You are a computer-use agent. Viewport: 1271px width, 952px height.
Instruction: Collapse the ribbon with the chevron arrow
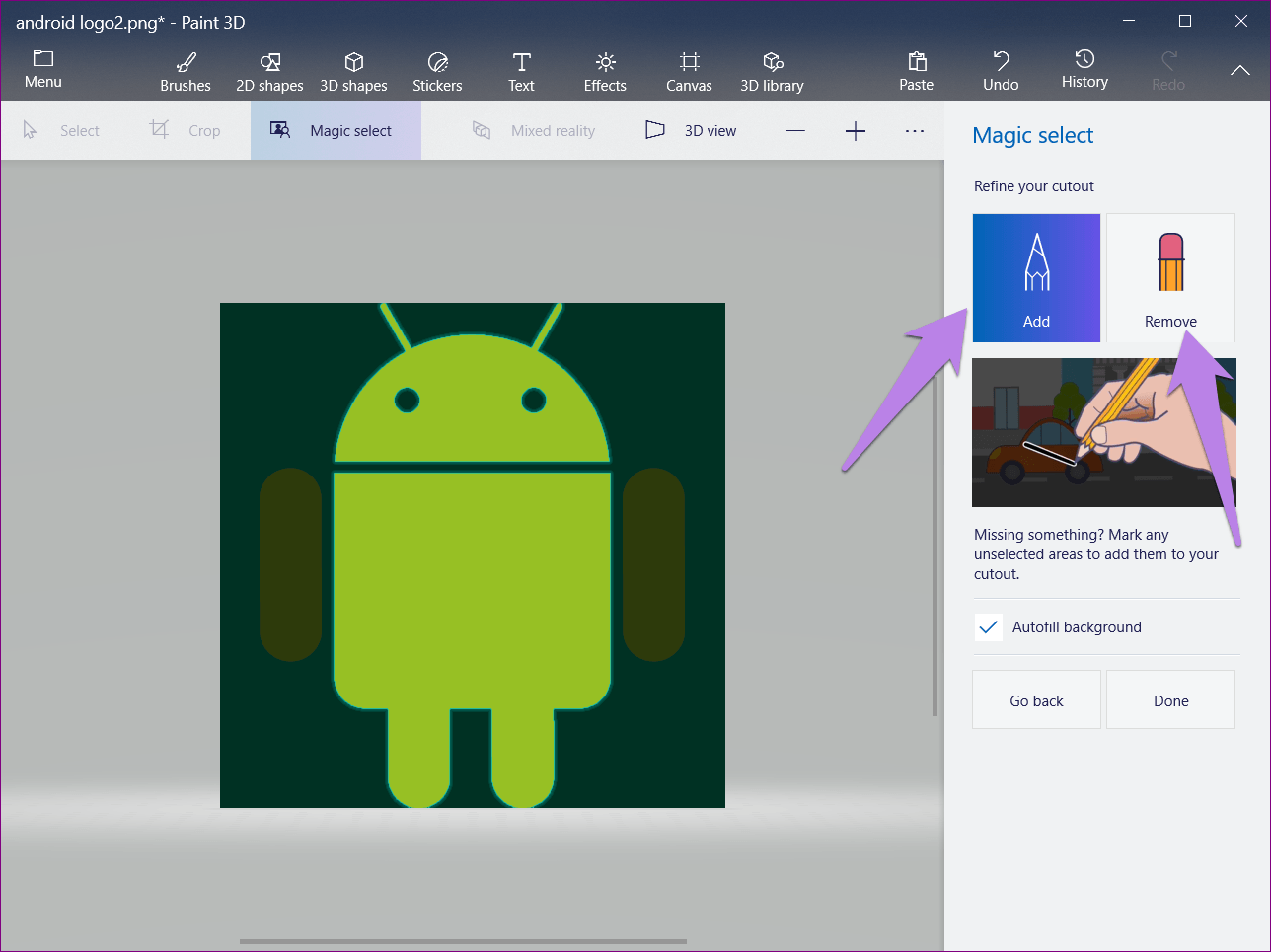1240,70
